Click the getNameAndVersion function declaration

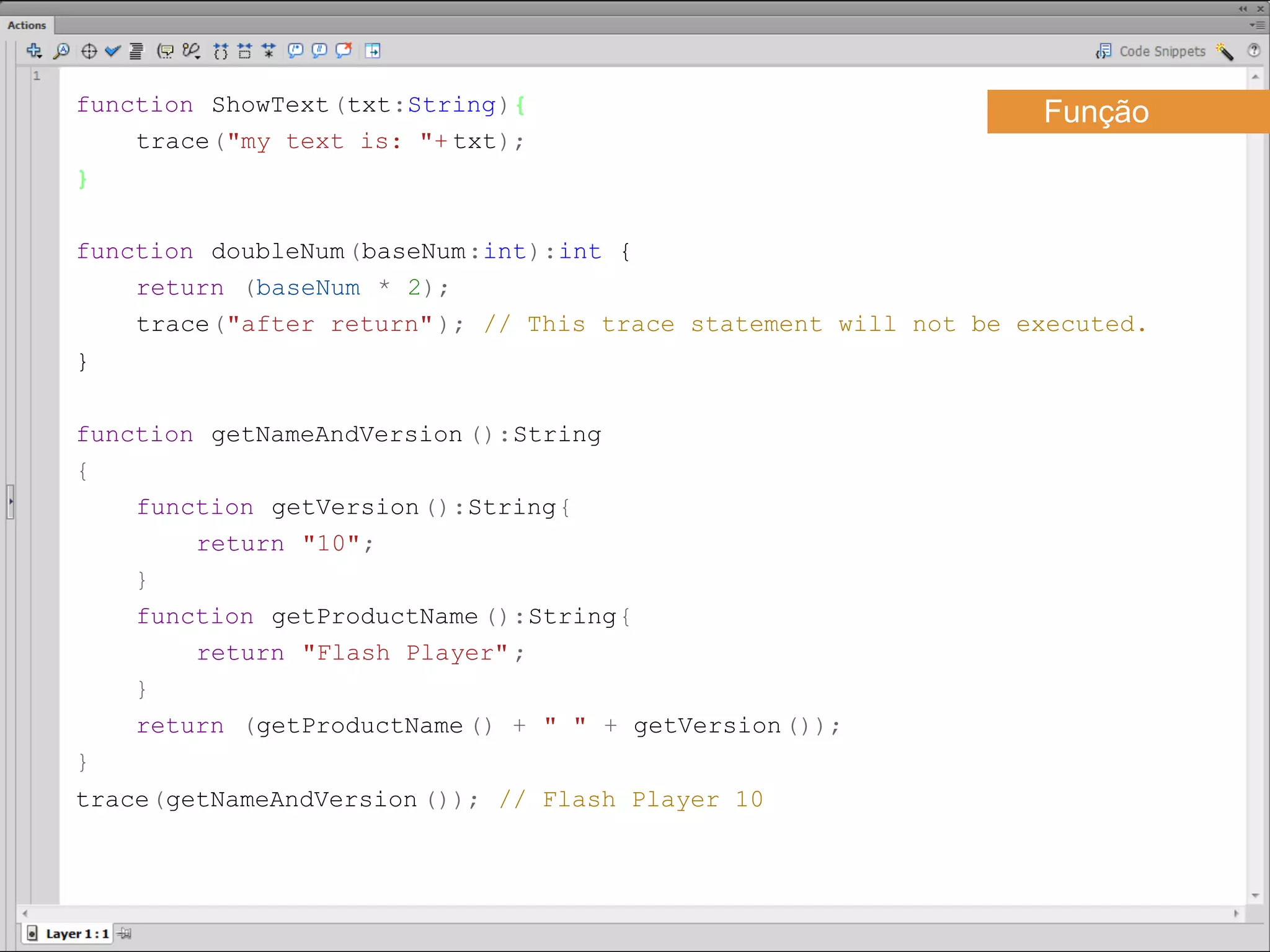339,434
